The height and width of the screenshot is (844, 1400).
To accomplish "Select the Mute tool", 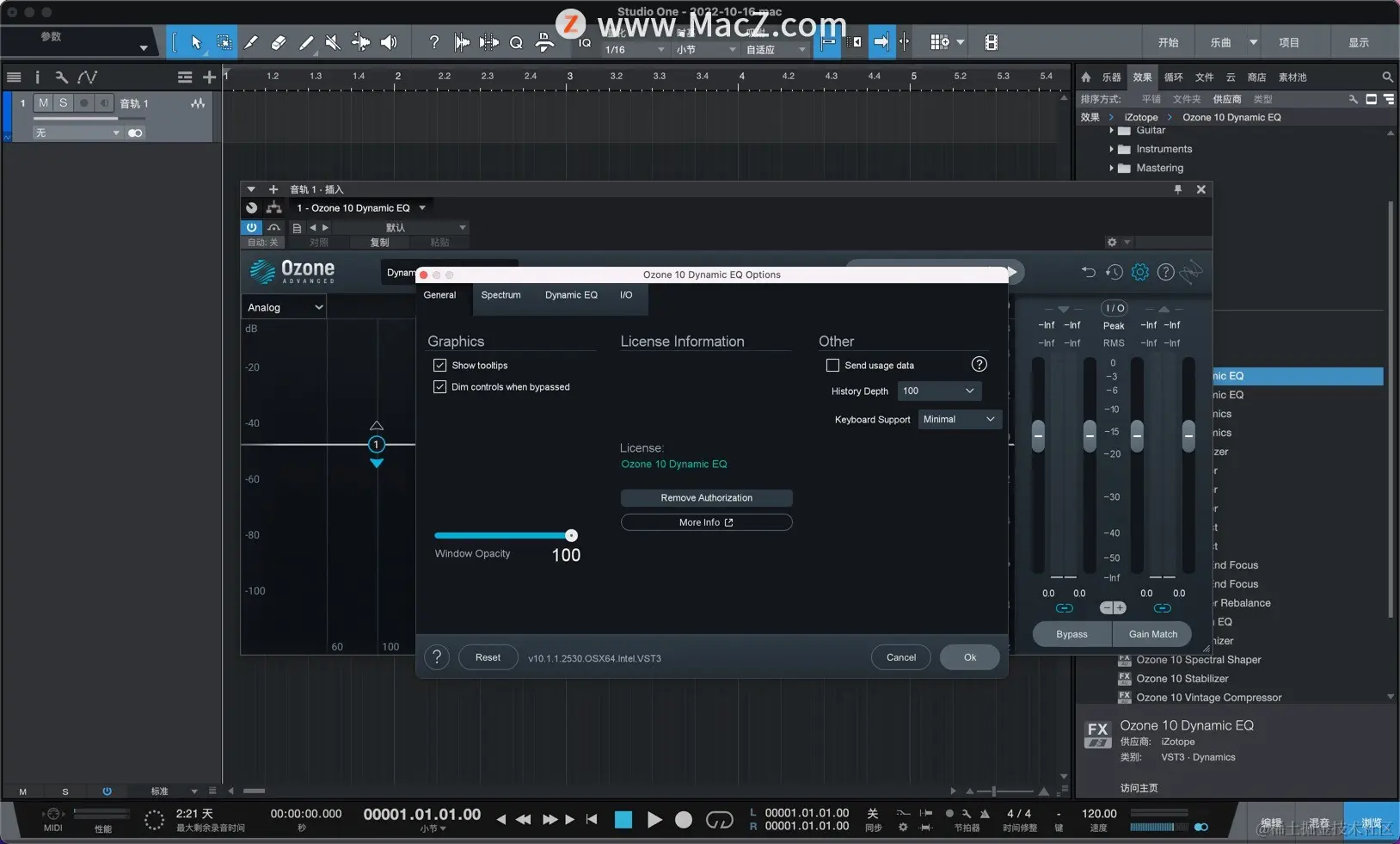I will coord(333,42).
